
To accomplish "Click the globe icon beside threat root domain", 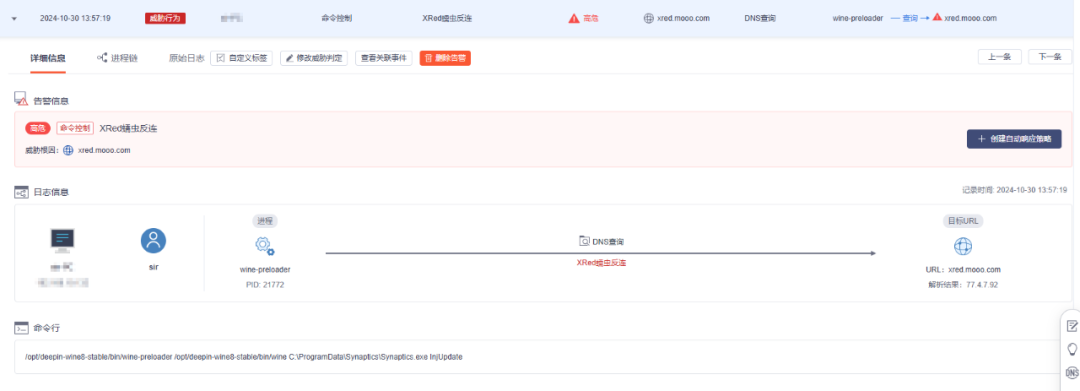I will (68, 150).
